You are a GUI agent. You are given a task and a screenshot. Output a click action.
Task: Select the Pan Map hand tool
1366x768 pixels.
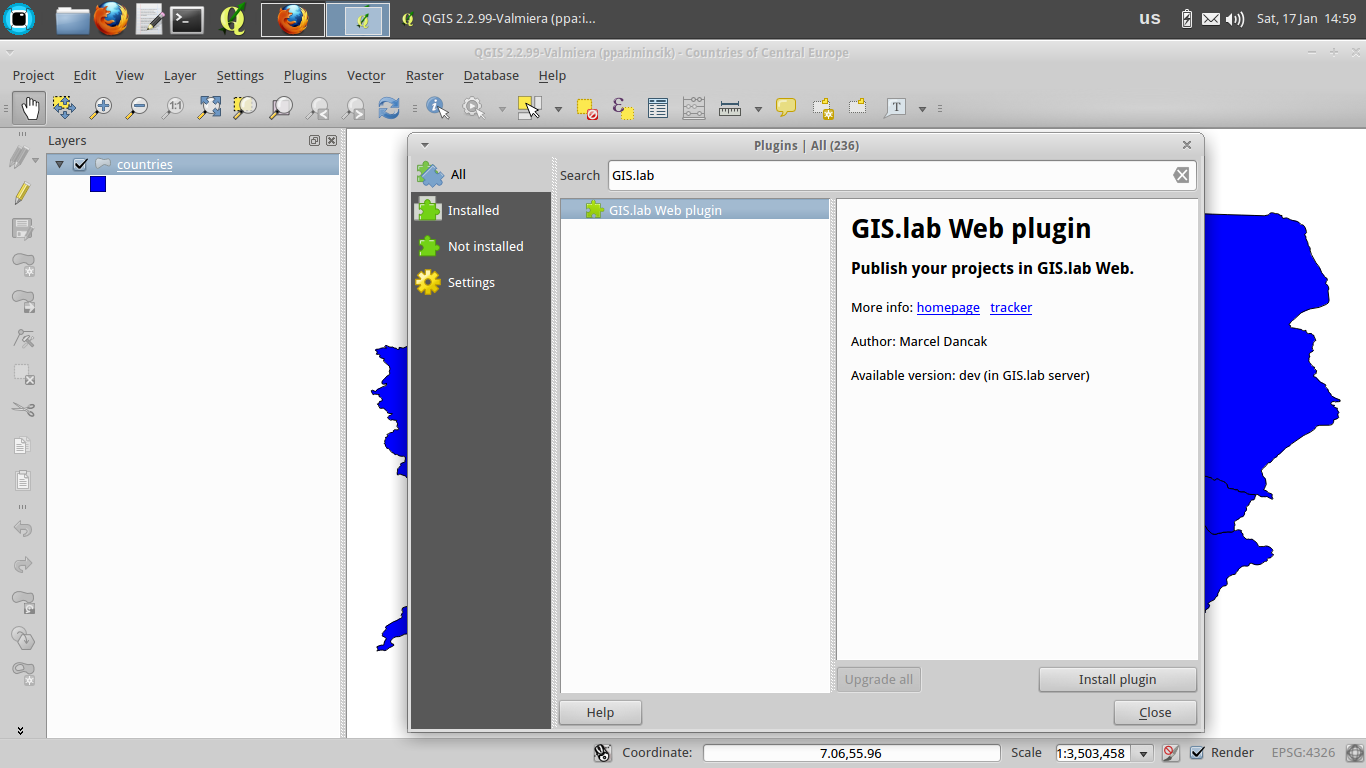pos(30,107)
